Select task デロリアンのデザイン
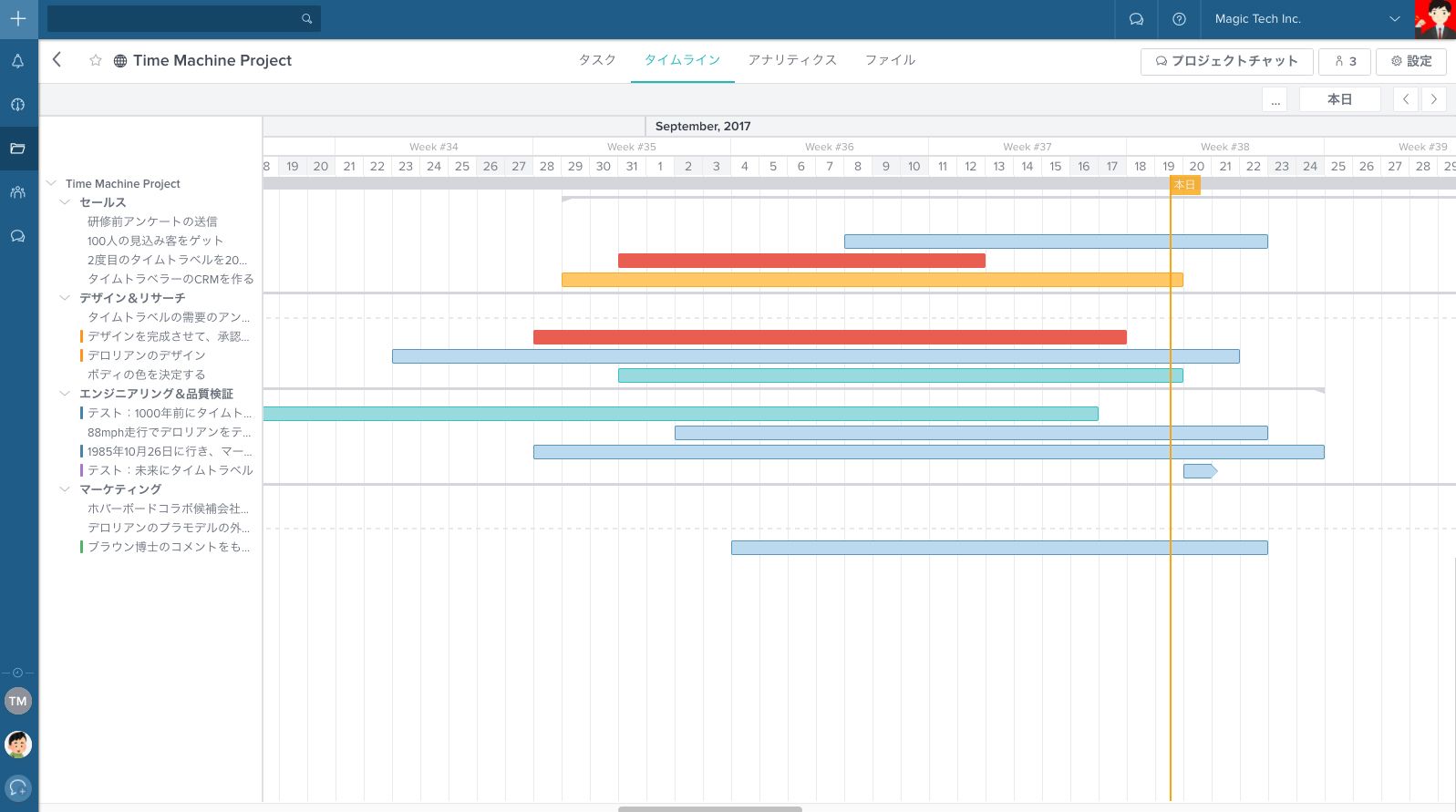Screen dimensions: 1456x812 (147, 355)
